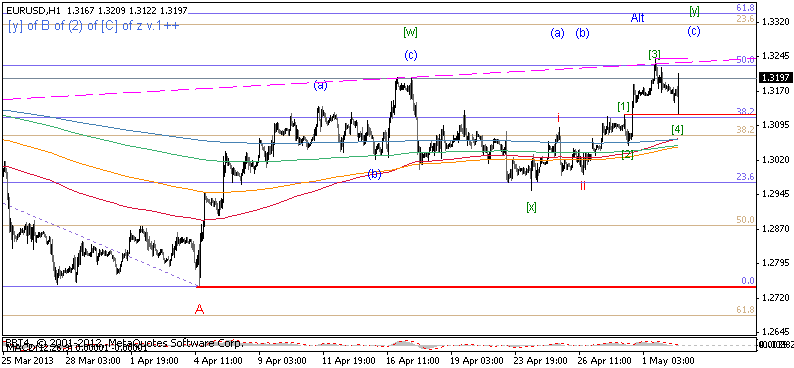Click the blue (c) label under green [y]
794x368 pixels.
694,31
